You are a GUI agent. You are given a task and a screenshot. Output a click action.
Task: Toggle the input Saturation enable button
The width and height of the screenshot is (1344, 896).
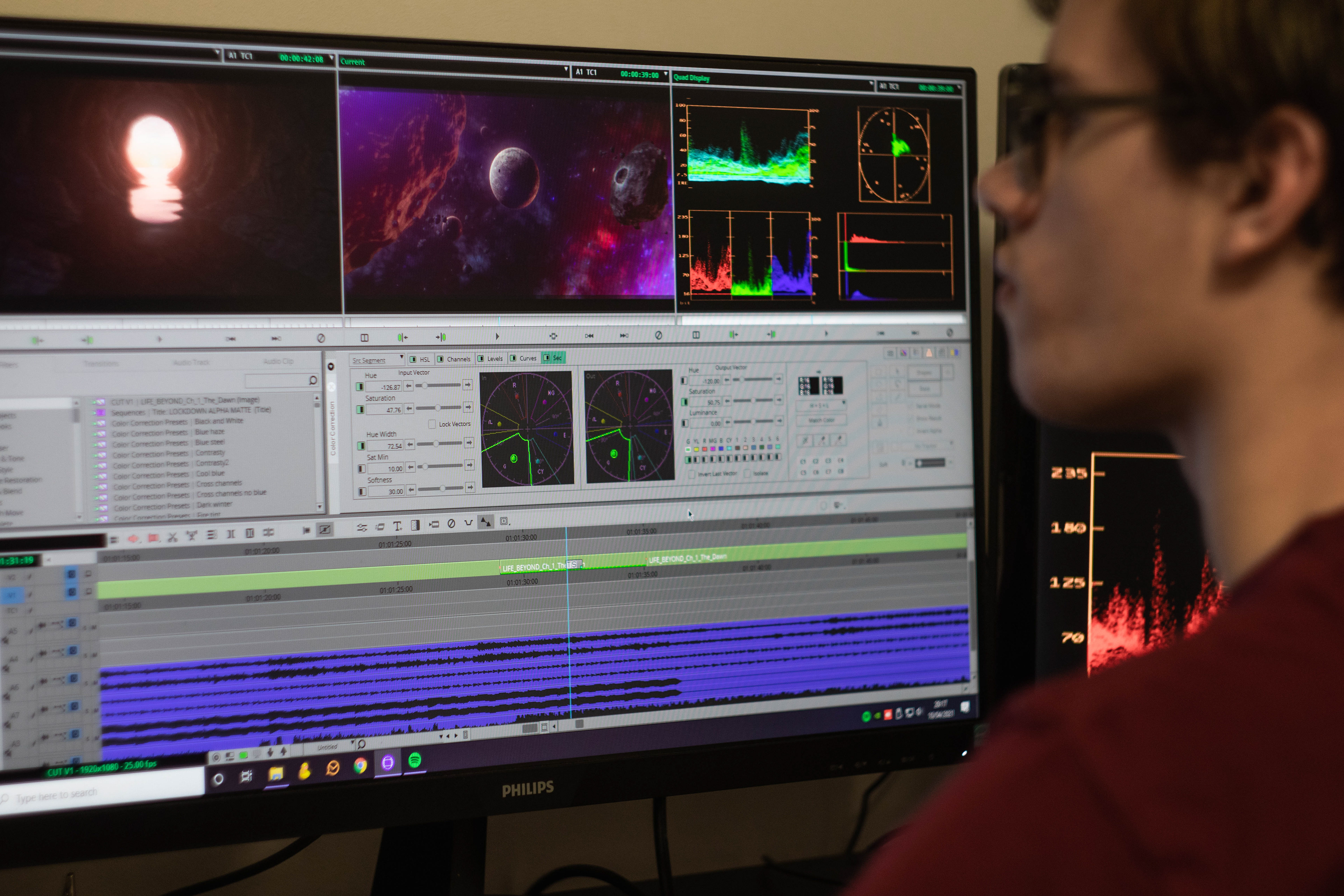pos(360,410)
